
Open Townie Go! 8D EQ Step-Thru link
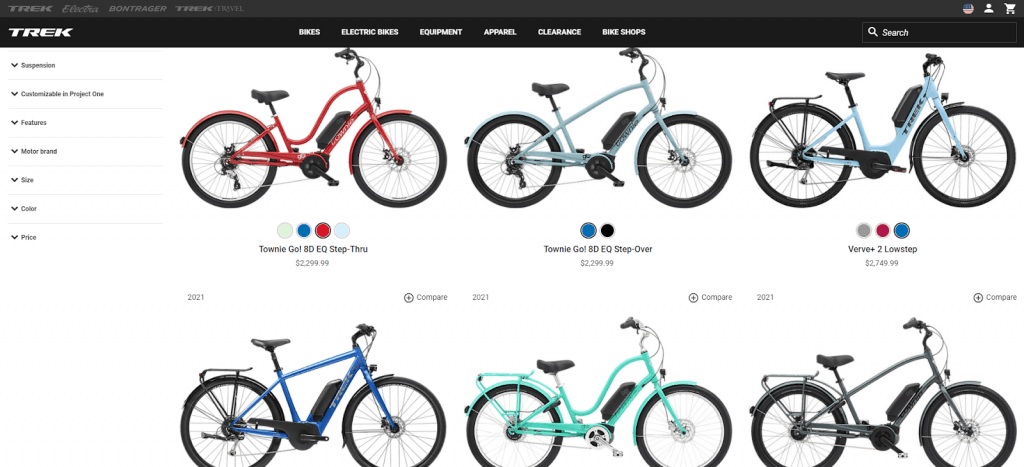[313, 250]
